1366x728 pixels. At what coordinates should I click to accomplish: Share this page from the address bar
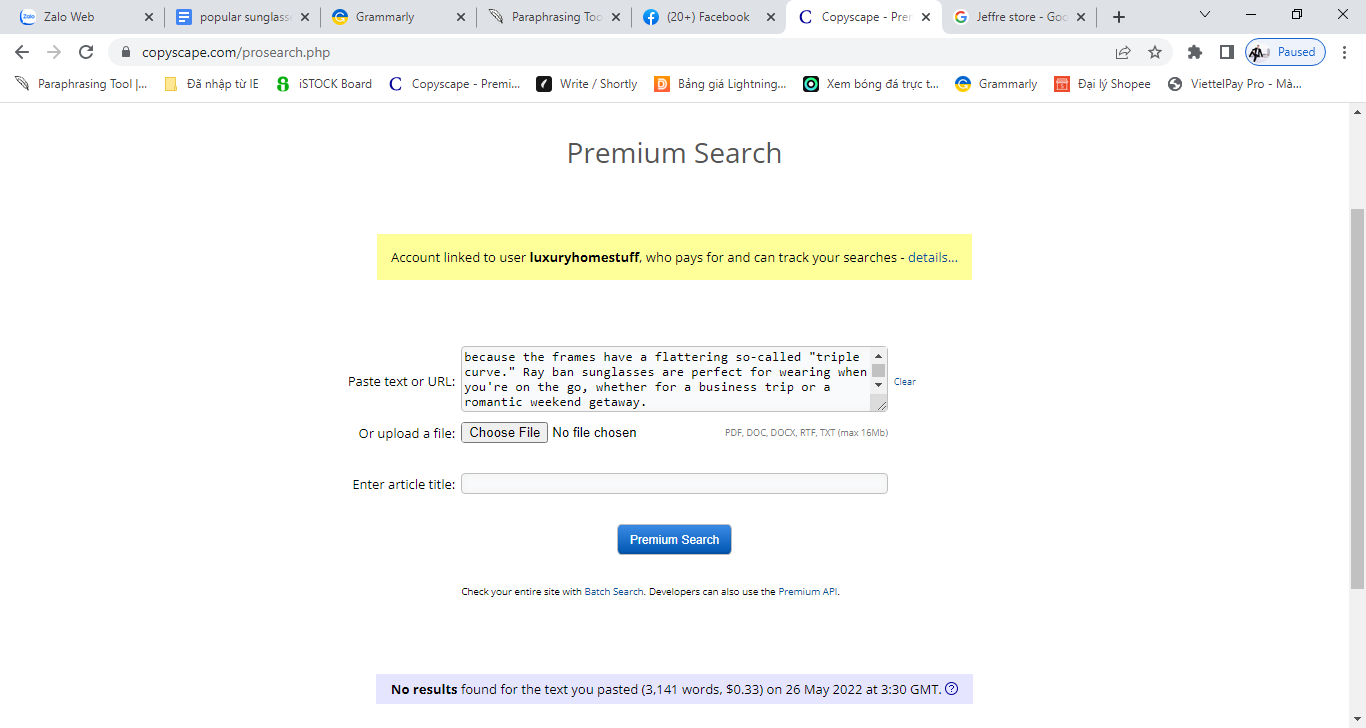(x=1123, y=52)
